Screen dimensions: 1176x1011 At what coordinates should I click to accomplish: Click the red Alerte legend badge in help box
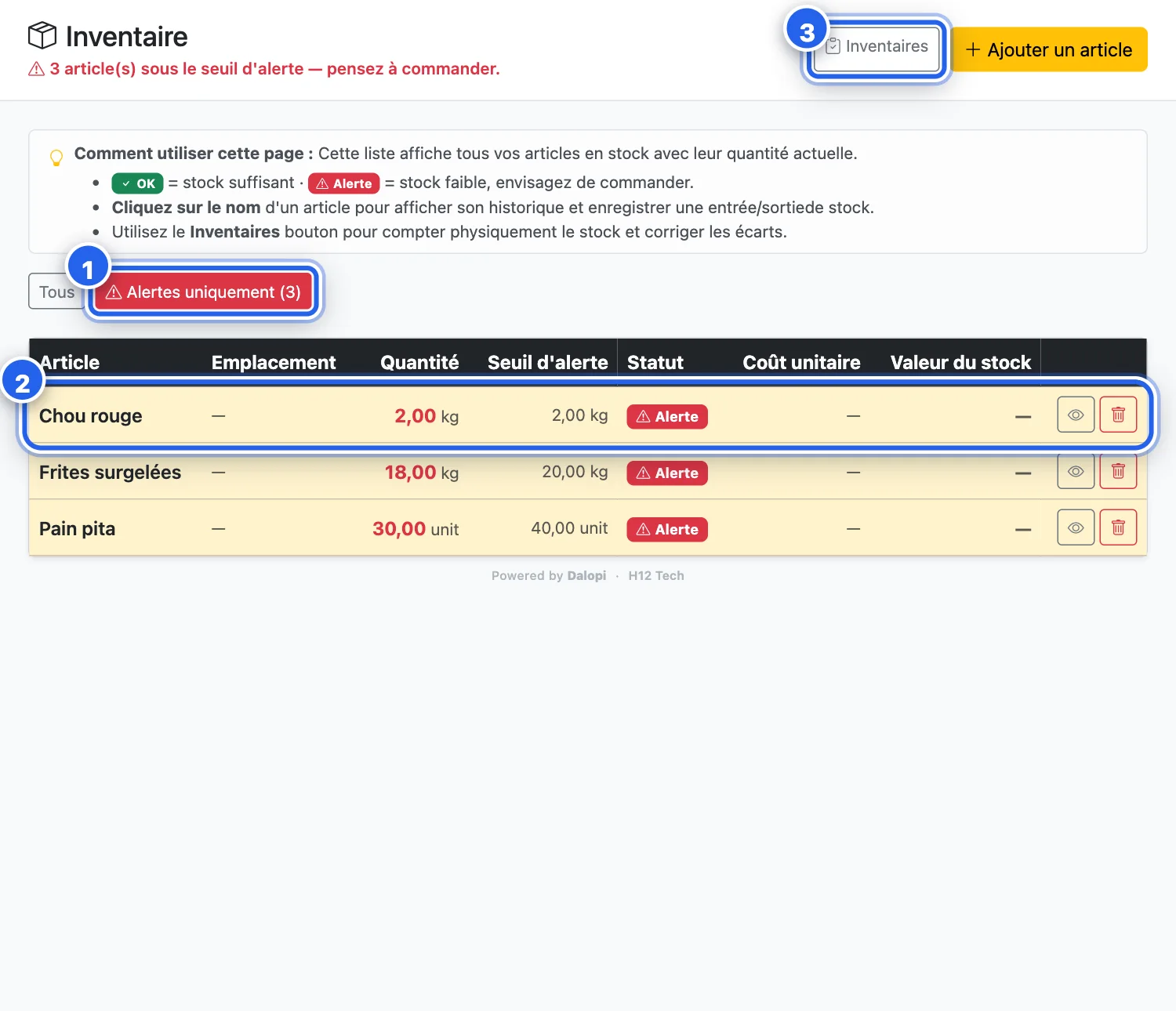(343, 183)
